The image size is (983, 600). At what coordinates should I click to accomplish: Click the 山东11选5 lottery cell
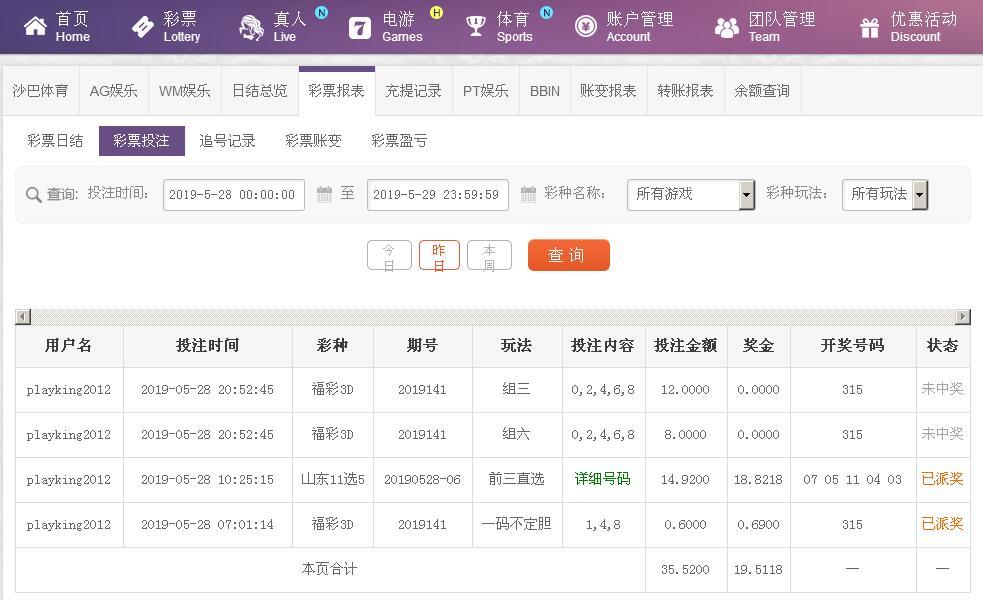[333, 480]
